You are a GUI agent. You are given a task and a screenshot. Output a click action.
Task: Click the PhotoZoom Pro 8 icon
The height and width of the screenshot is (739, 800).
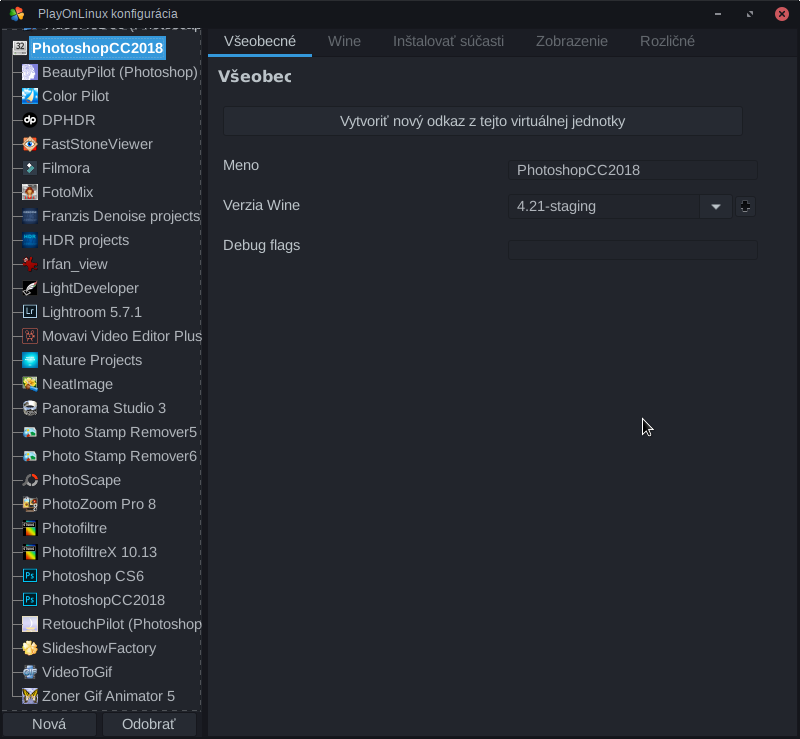click(x=30, y=504)
